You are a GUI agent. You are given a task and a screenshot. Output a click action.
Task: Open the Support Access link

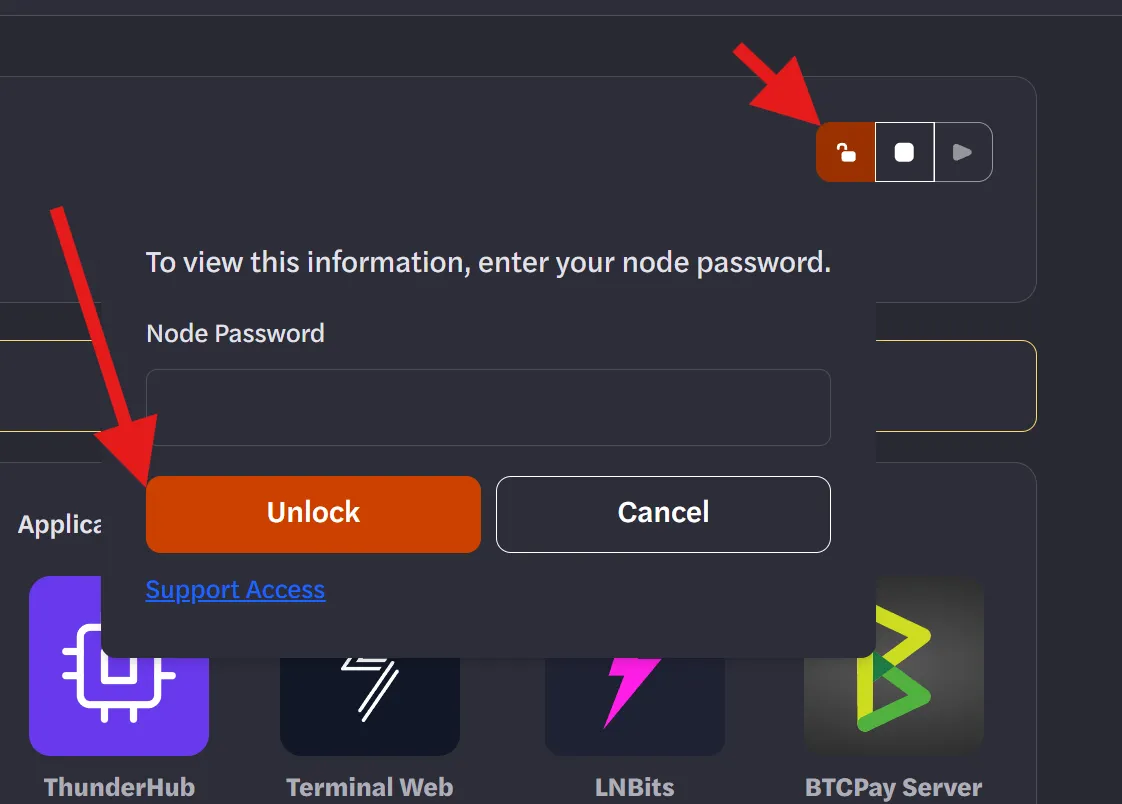tap(235, 590)
